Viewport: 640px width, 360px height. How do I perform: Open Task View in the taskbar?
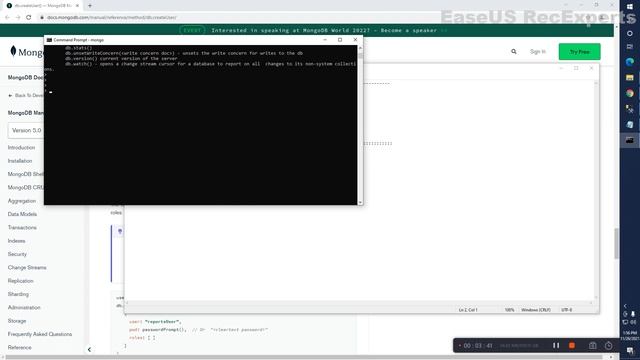tap(630, 47)
